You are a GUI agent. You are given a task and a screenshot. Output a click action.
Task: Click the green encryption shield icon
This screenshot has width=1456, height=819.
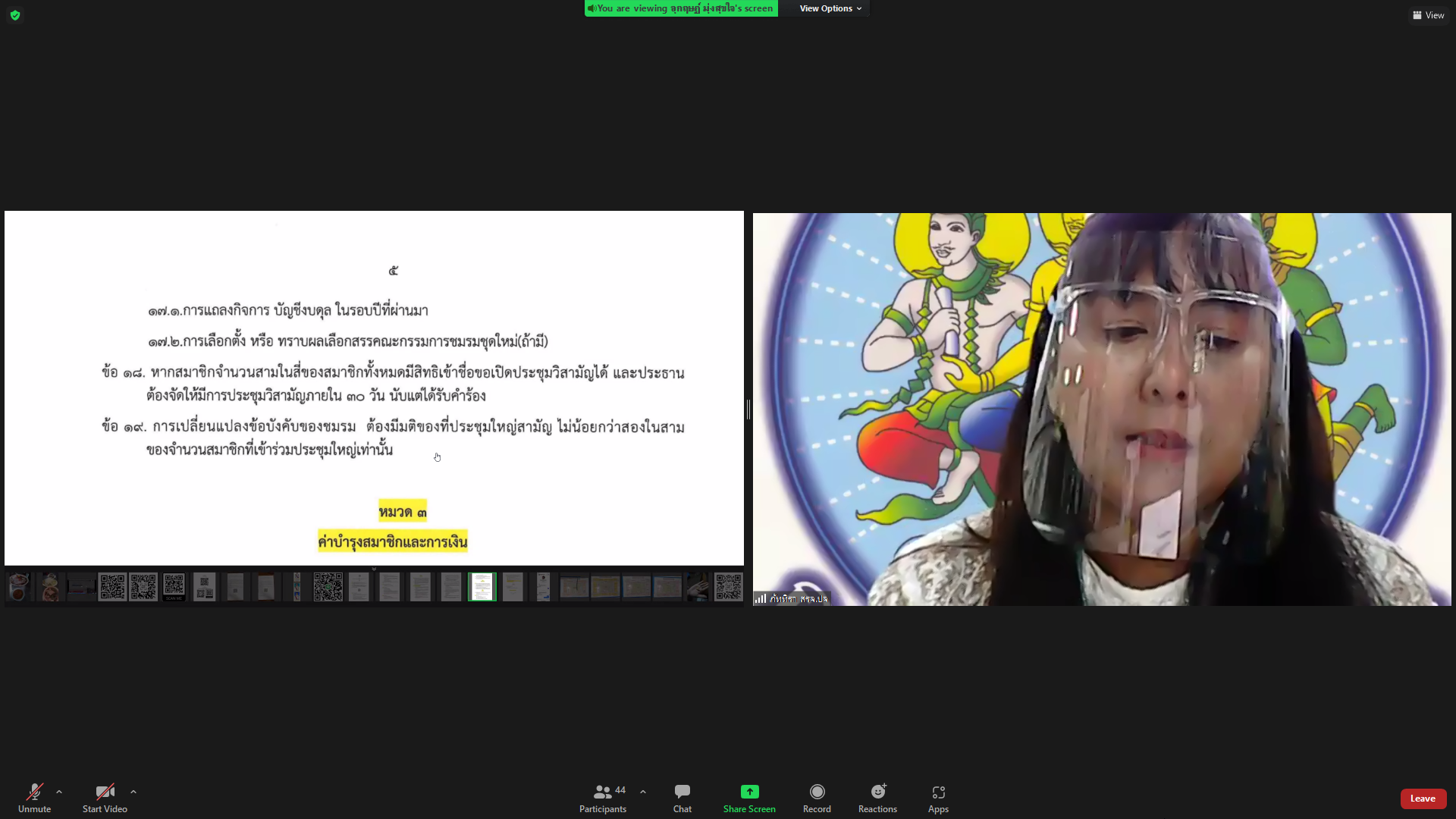click(x=15, y=15)
